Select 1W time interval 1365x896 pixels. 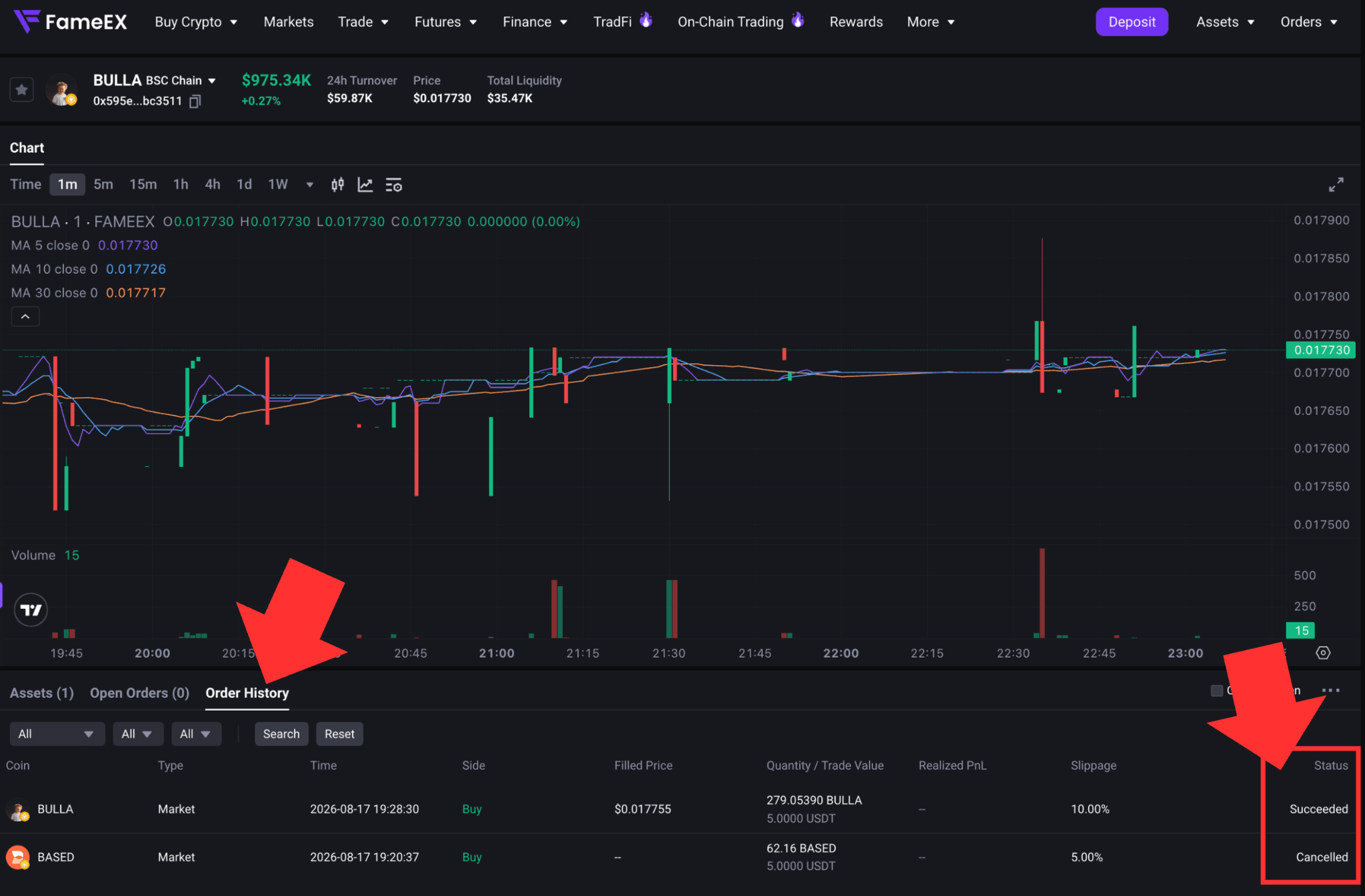pyautogui.click(x=278, y=185)
